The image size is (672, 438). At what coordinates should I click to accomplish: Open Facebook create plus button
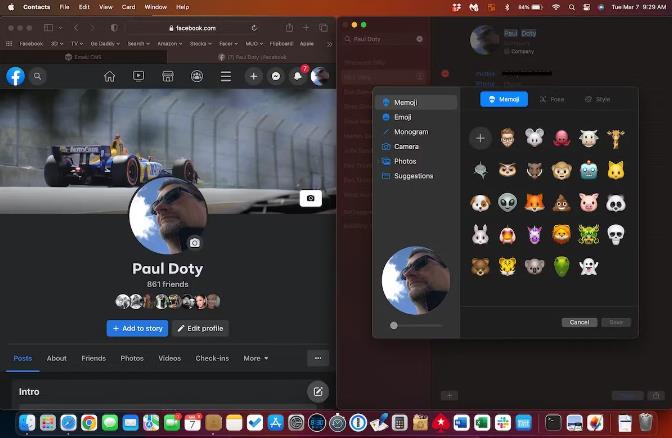(254, 76)
